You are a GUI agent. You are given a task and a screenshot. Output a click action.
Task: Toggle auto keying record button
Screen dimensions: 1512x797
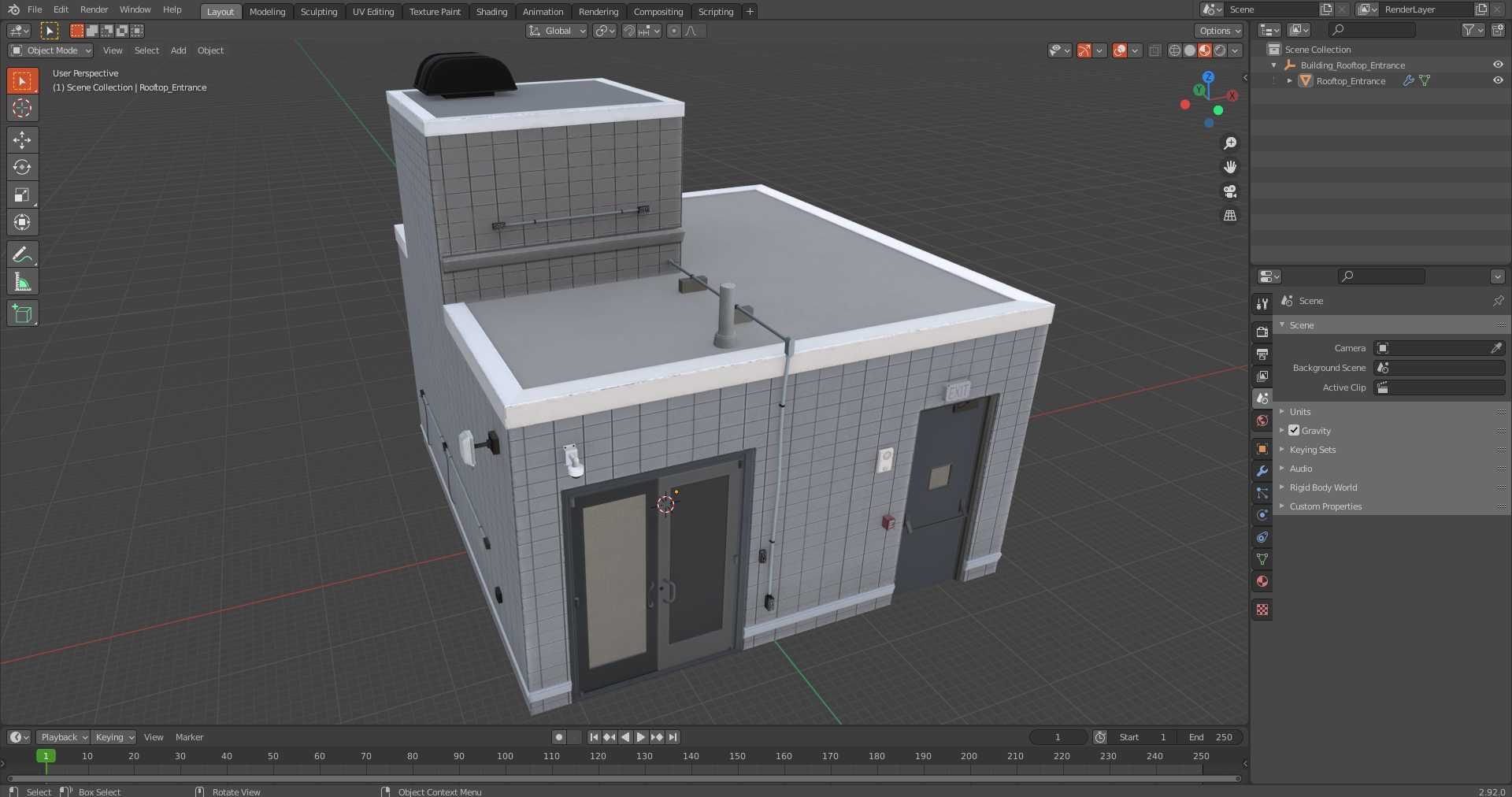559,737
